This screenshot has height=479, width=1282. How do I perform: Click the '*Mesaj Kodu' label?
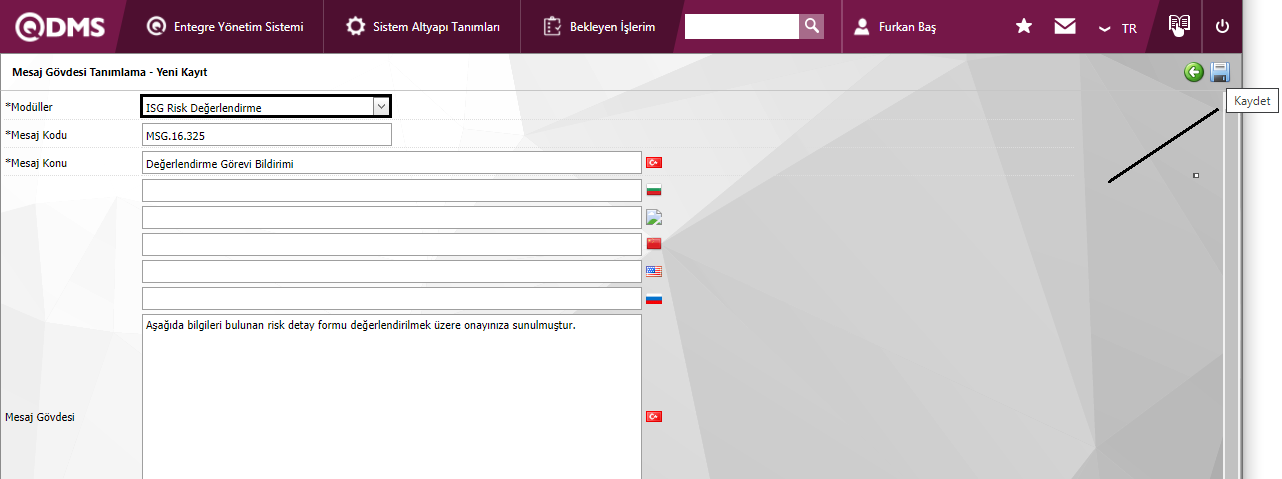[x=36, y=135]
